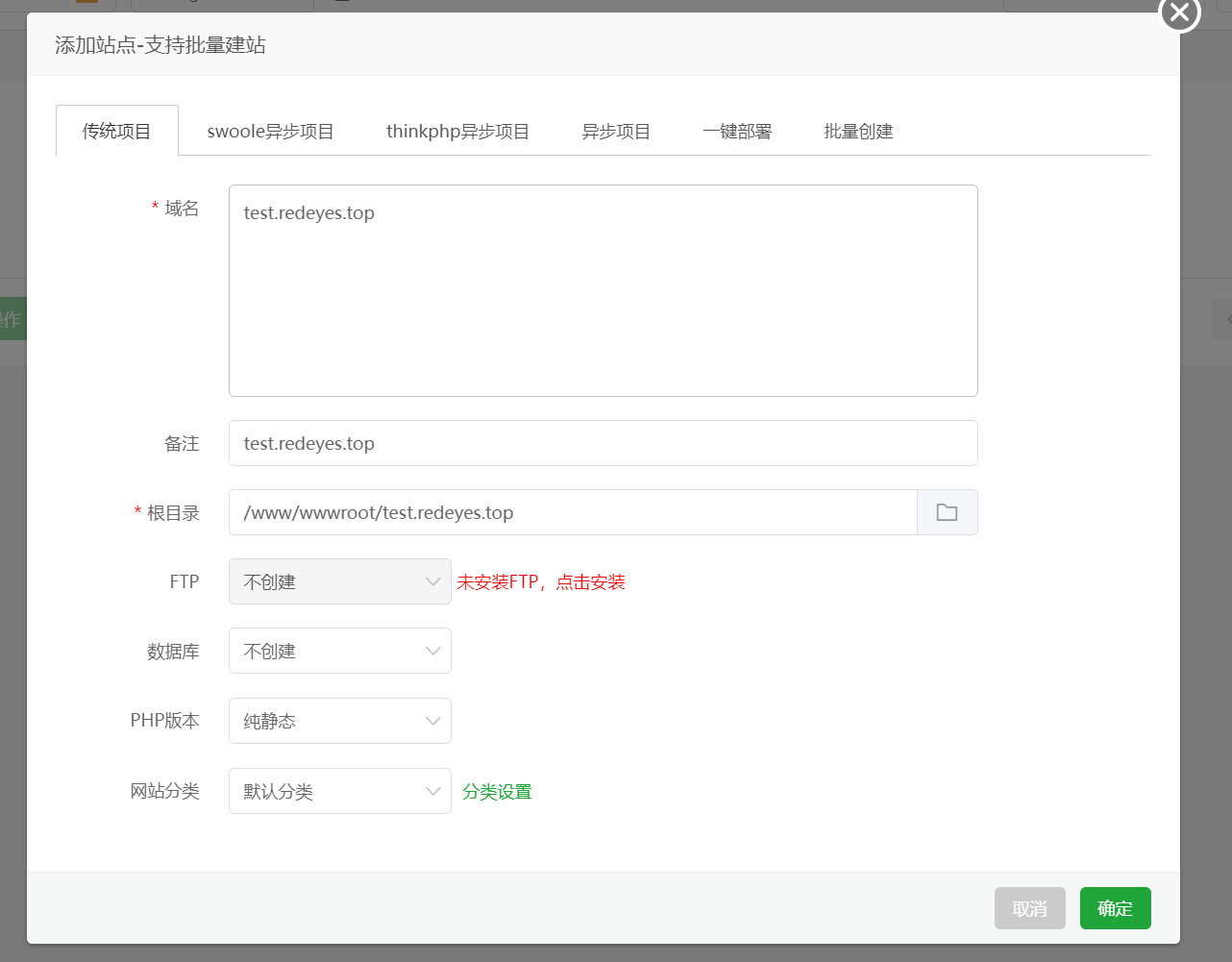Screen dimensions: 1232x962
Task: Select the 传统项目 tab
Action: [x=116, y=132]
